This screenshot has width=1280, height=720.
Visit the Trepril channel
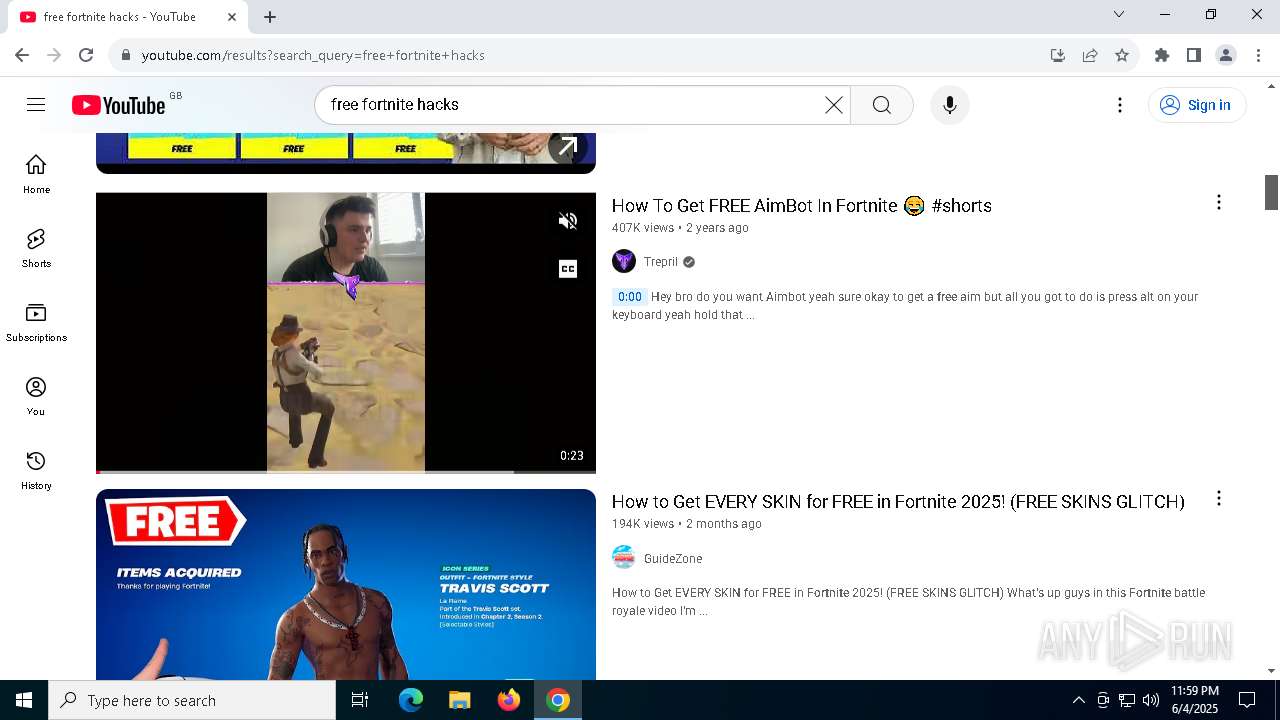661,262
